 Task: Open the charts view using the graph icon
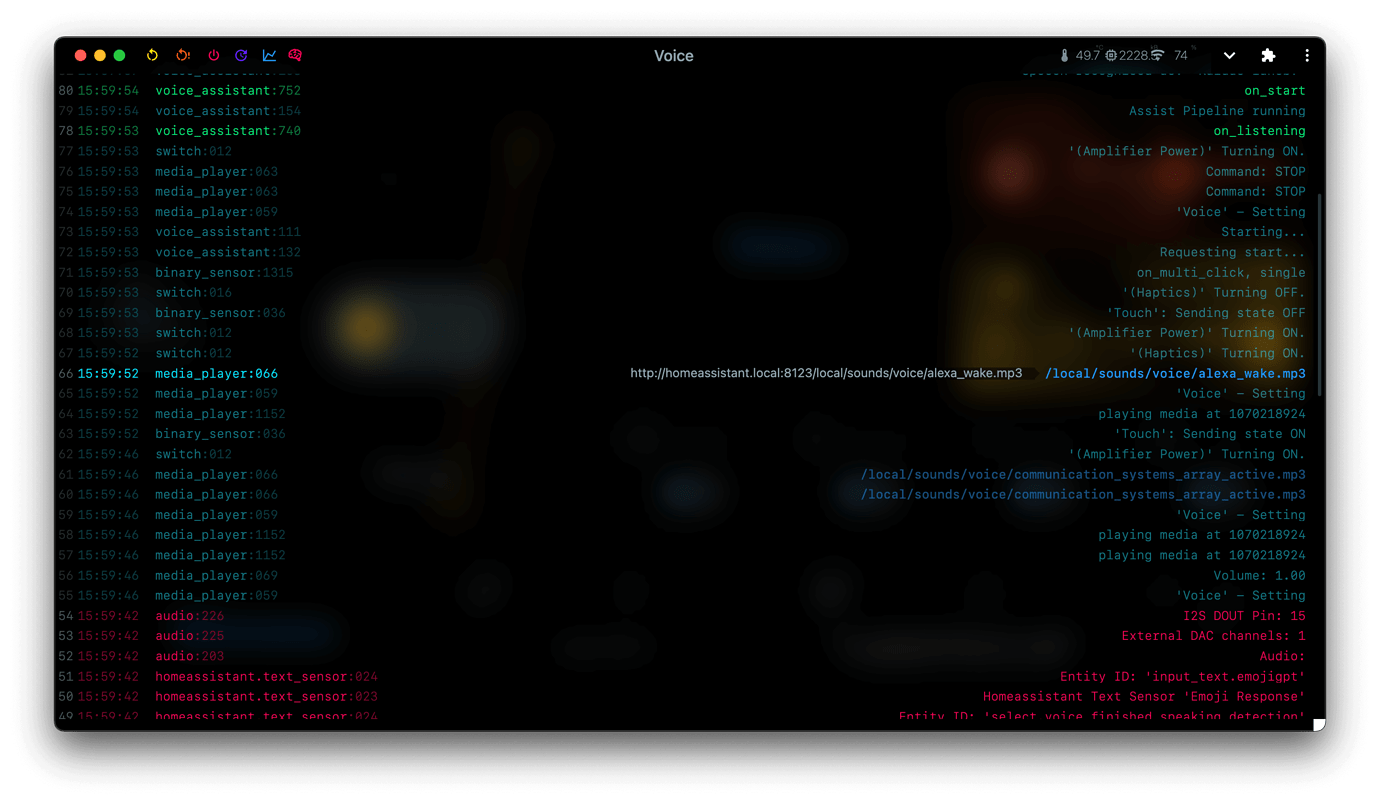pyautogui.click(x=268, y=56)
